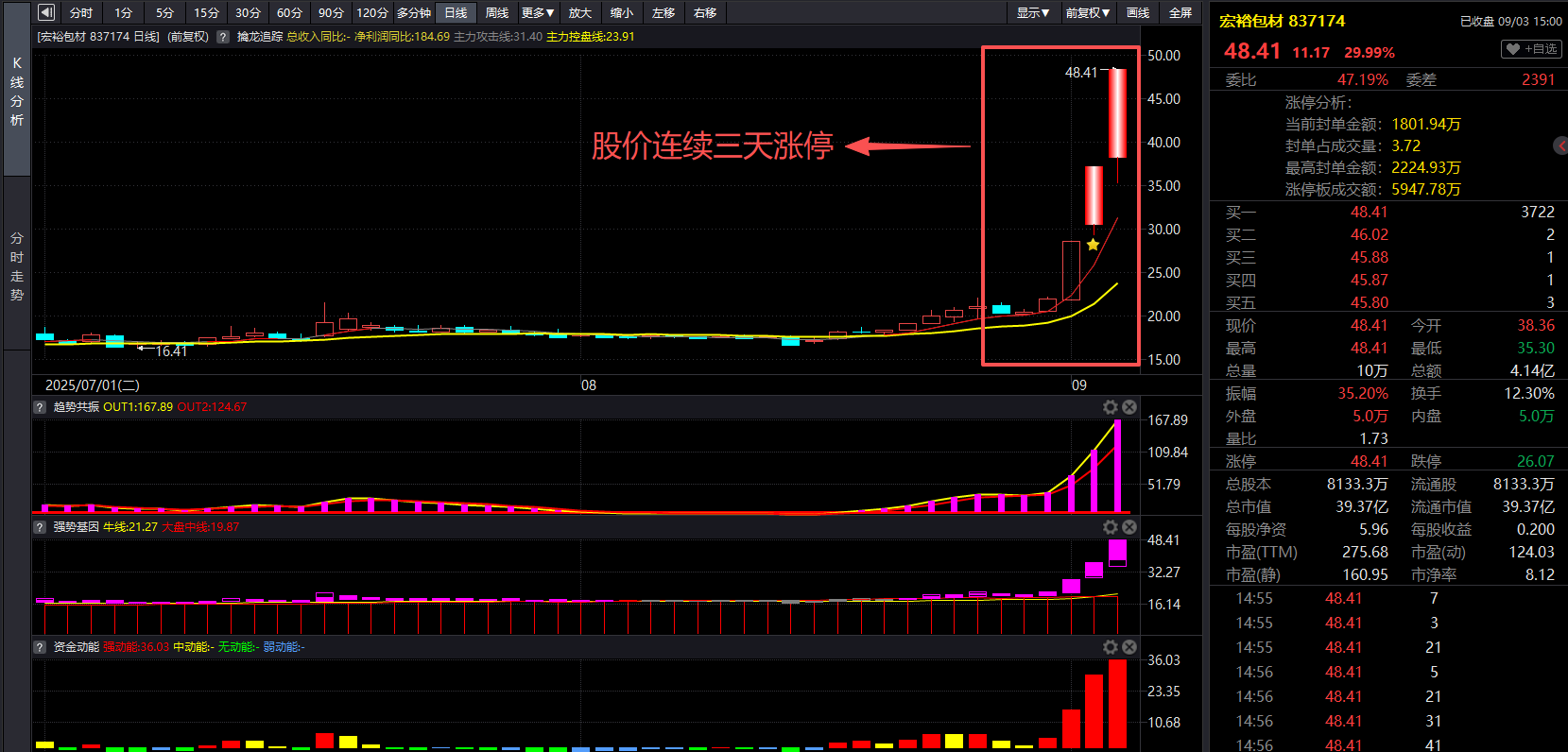The image size is (1568, 752).
Task: Click the 48.41 high label on the chart
Action: [x=1081, y=73]
